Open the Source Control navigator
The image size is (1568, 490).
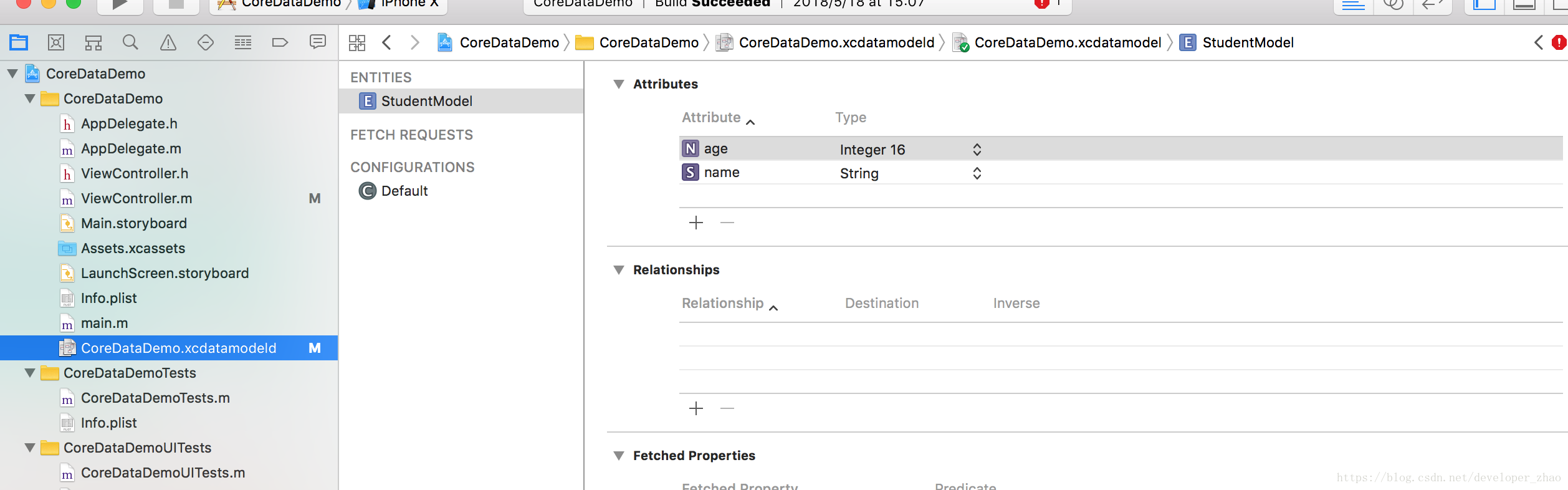[x=56, y=42]
